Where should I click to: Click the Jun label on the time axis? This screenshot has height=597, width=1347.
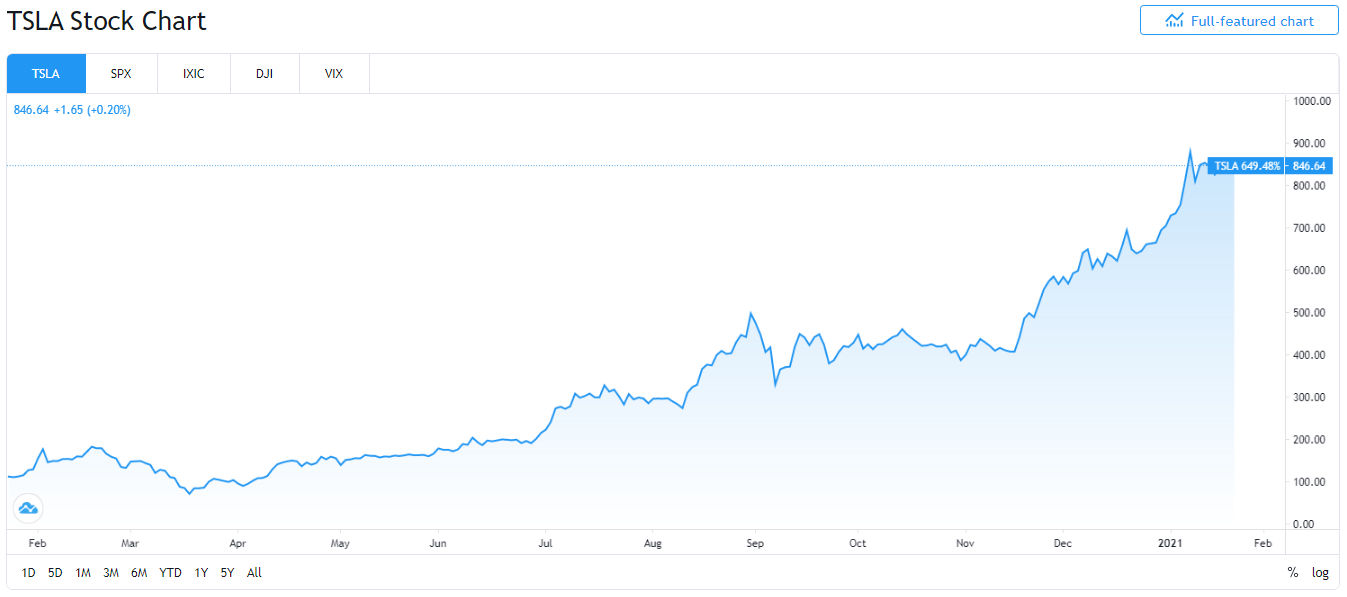tap(437, 543)
